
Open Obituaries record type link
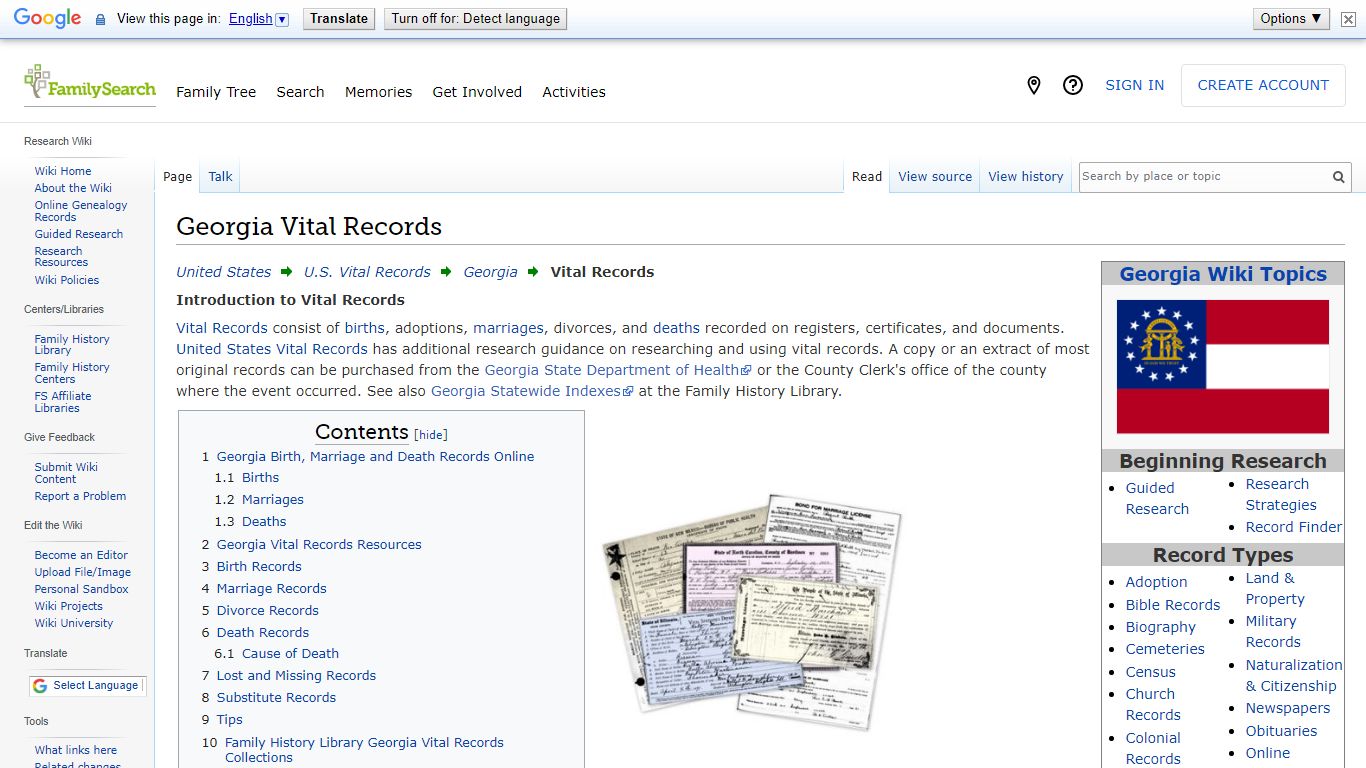point(1281,731)
